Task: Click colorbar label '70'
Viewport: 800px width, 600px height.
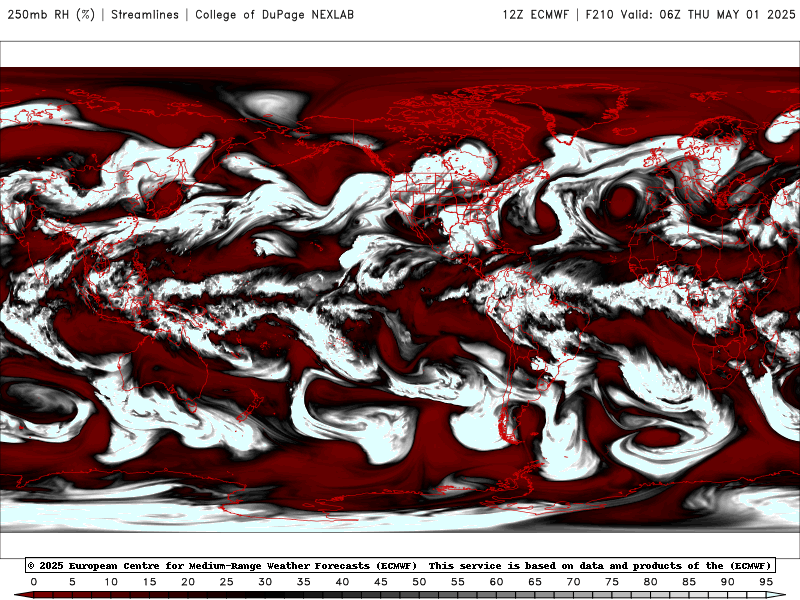Action: 573,582
